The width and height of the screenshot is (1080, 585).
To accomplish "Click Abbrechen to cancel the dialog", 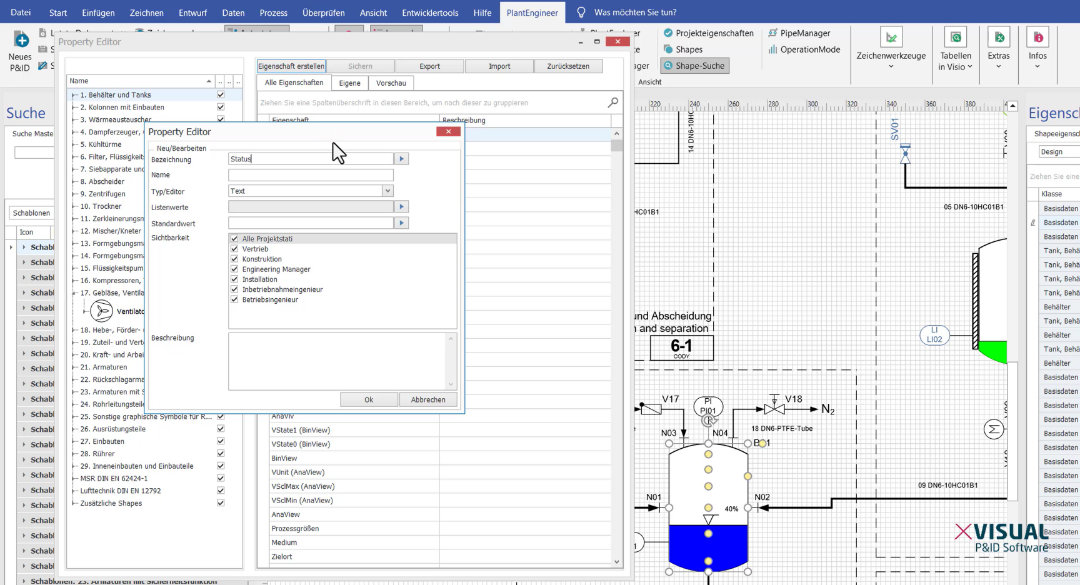I will coord(428,400).
